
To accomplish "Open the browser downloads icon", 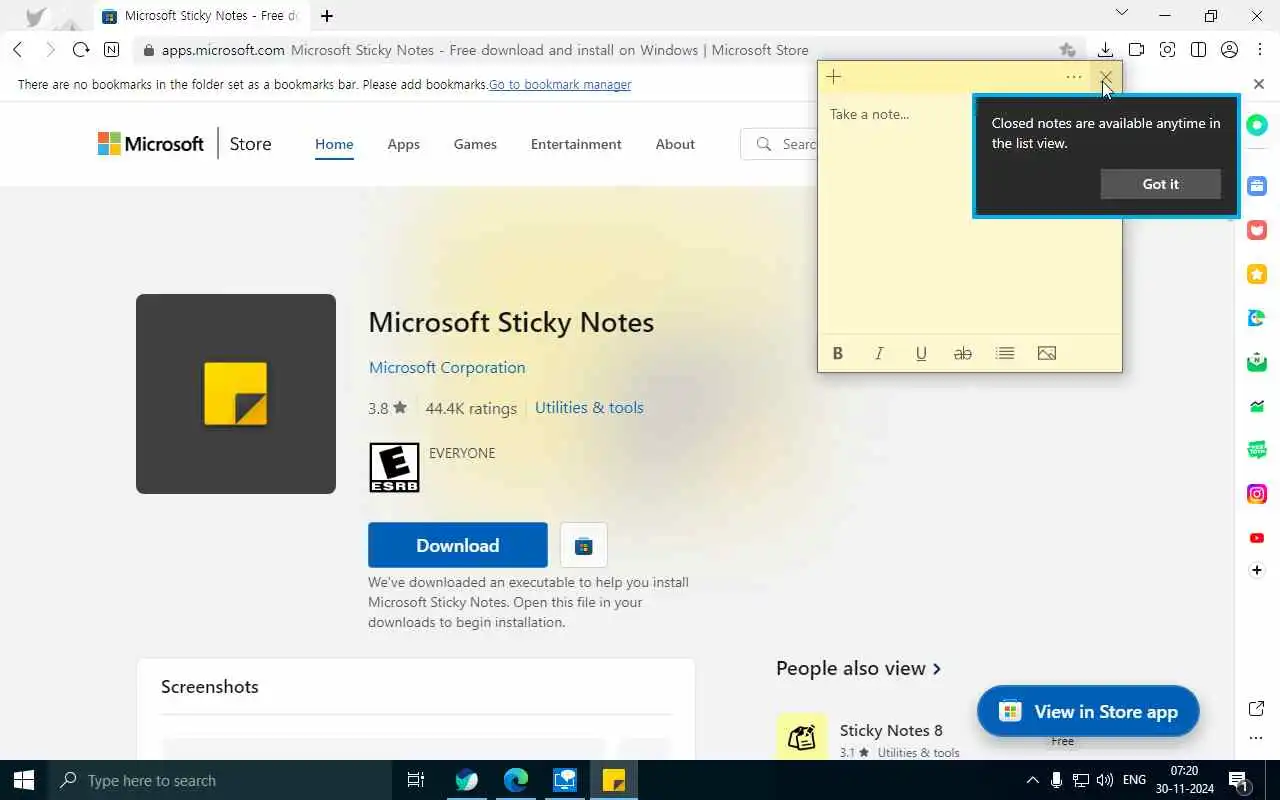I will pos(1105,50).
